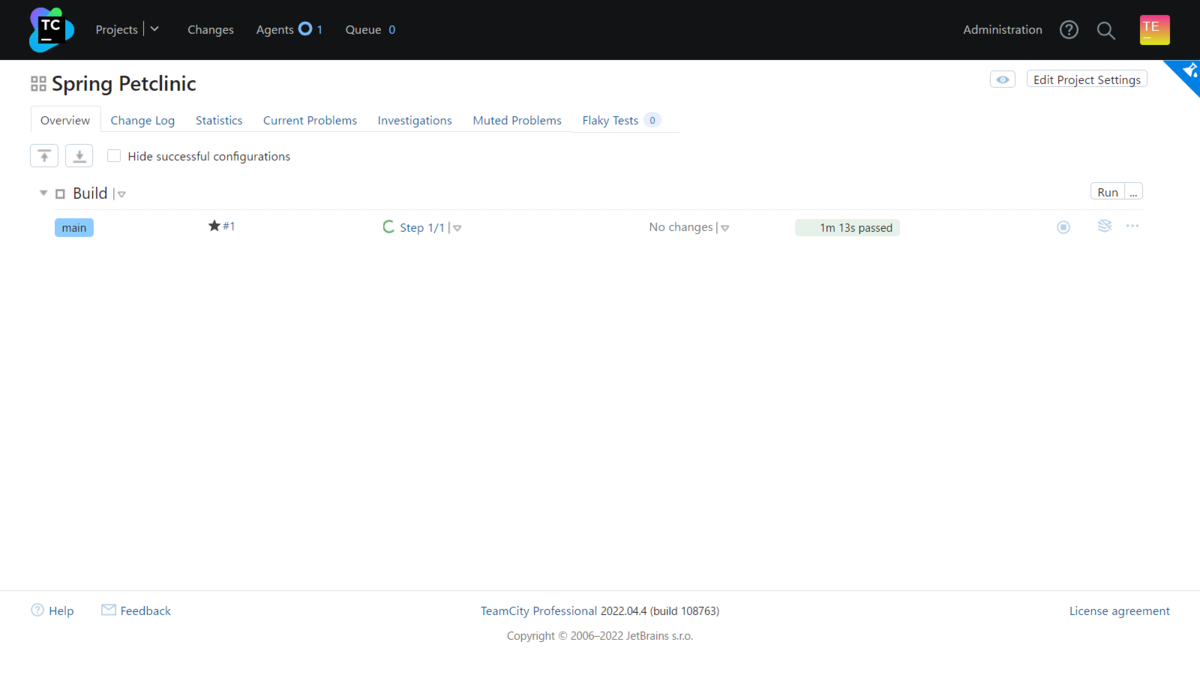The height and width of the screenshot is (675, 1200).
Task: Click the expand all configurations icon
Action: click(79, 156)
